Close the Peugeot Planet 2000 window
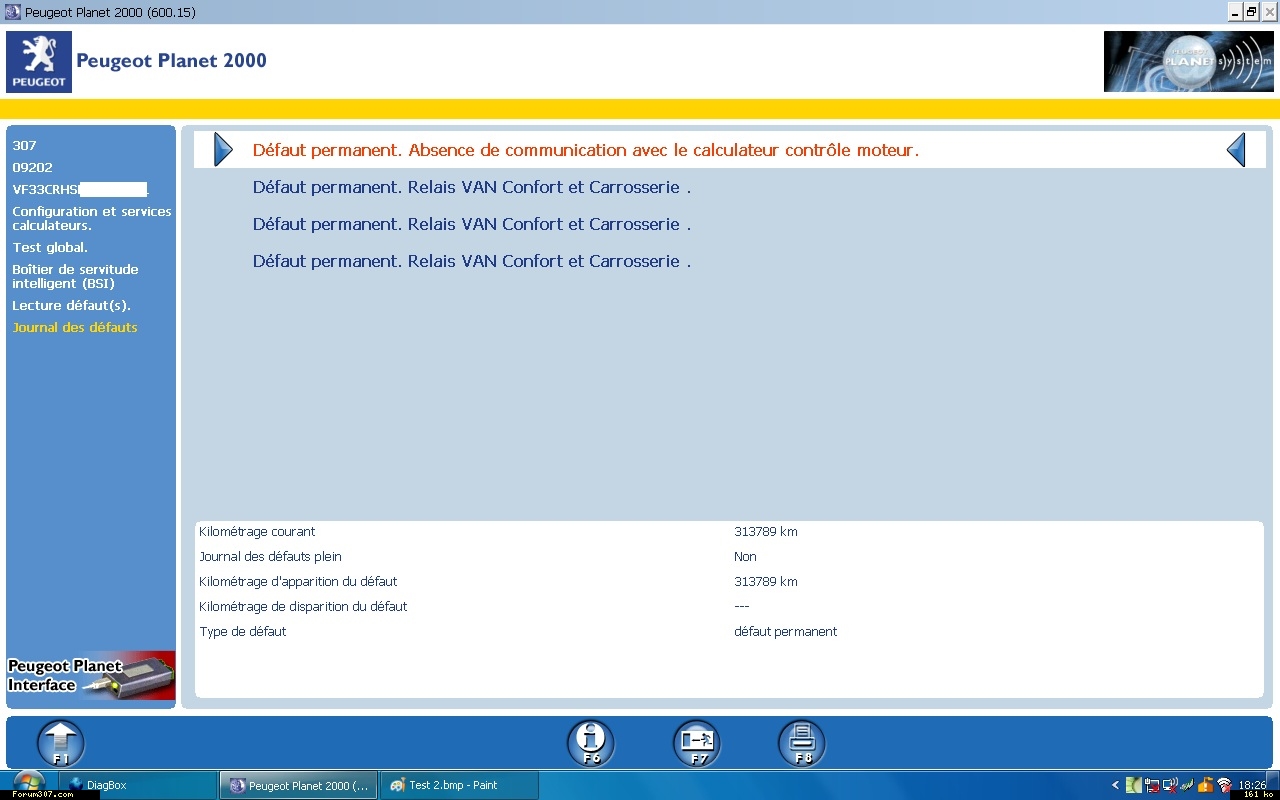 pos(1269,11)
